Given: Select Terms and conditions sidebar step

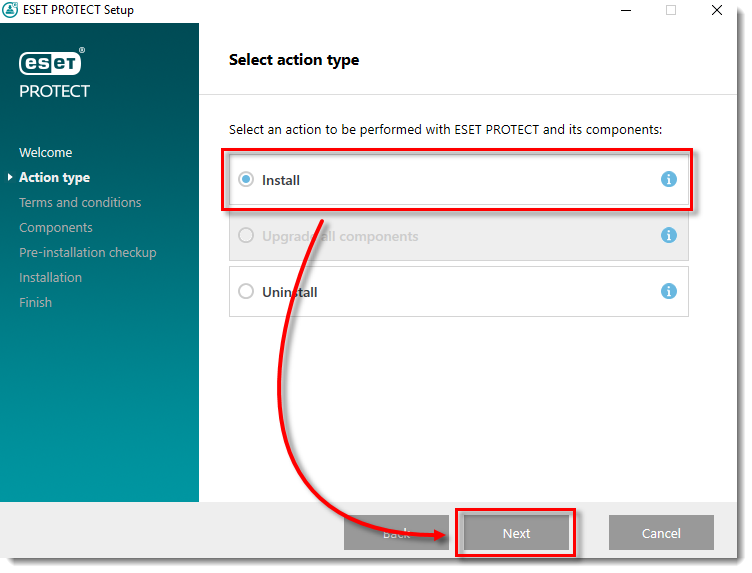Looking at the screenshot, I should click(x=80, y=202).
